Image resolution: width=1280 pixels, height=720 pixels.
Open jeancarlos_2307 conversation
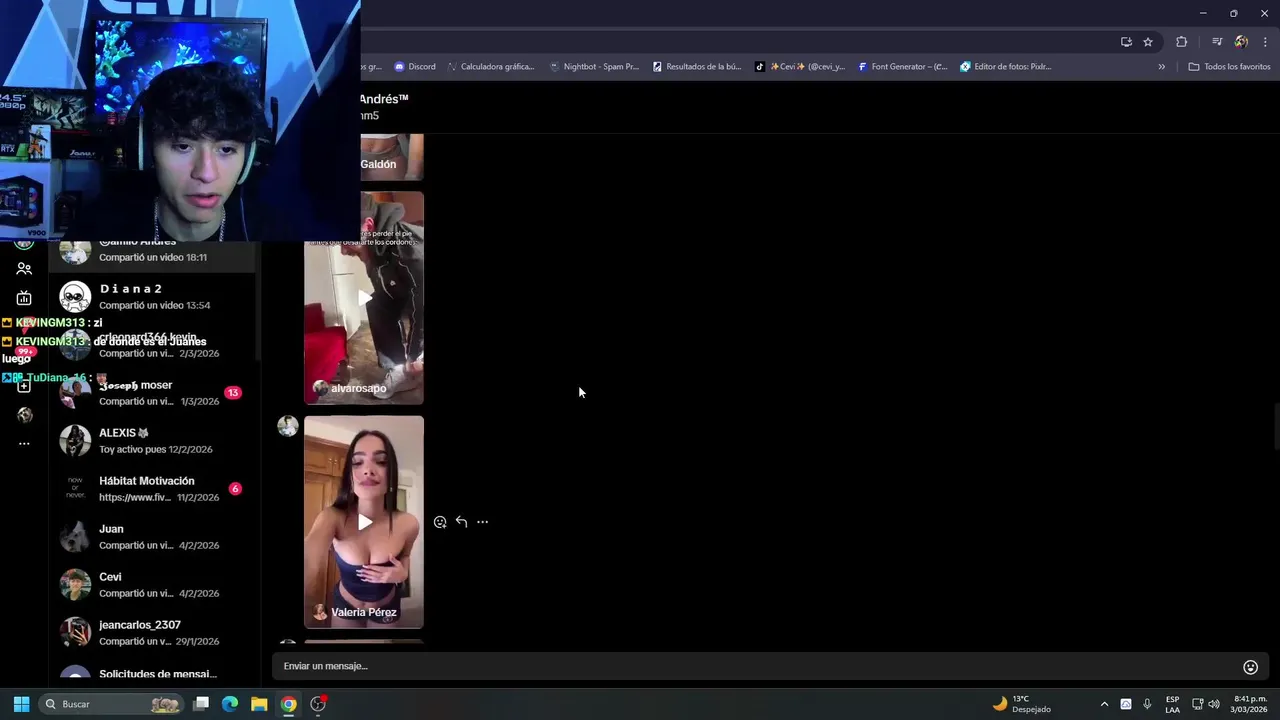pyautogui.click(x=152, y=633)
